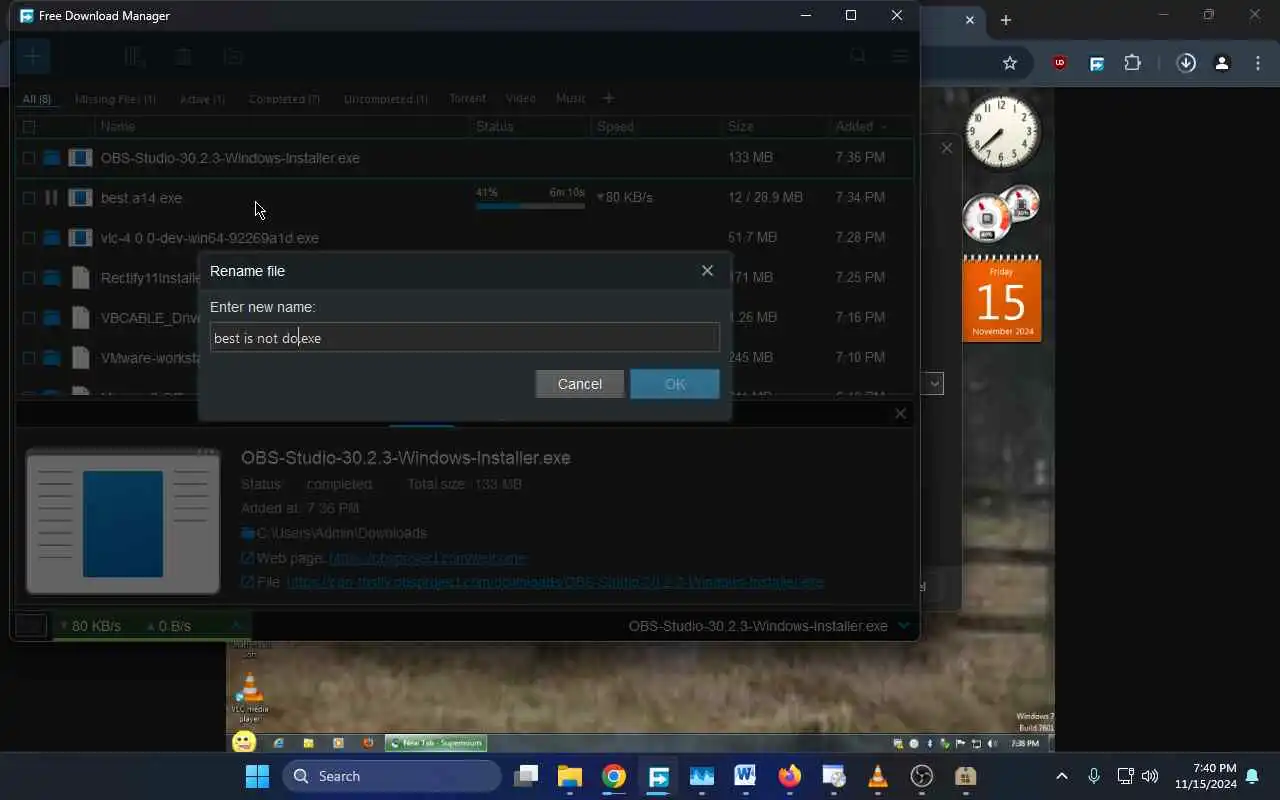Viewport: 1280px width, 800px height.
Task: Click the orange Friday 15 calendar gadget
Action: pyautogui.click(x=1002, y=299)
